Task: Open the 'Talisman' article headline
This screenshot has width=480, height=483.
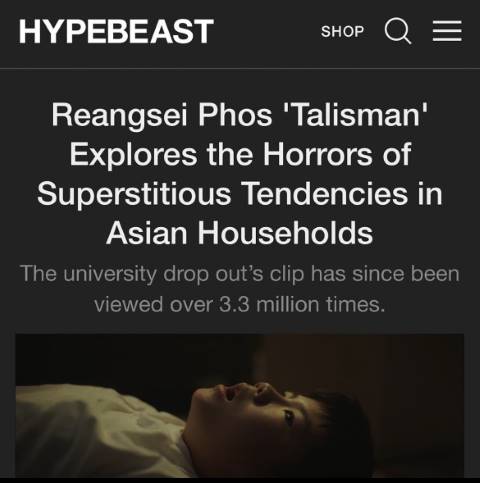Action: tap(240, 174)
